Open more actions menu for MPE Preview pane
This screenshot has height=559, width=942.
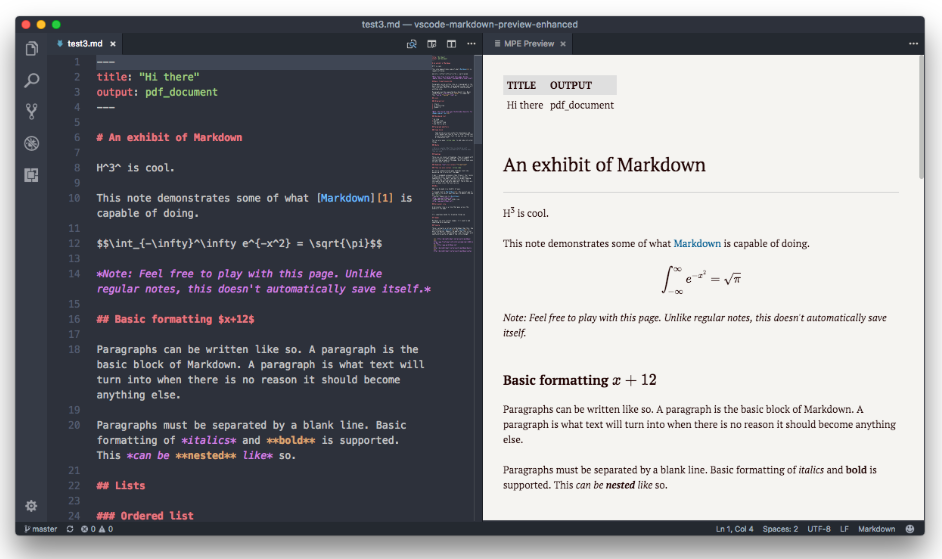pos(913,44)
